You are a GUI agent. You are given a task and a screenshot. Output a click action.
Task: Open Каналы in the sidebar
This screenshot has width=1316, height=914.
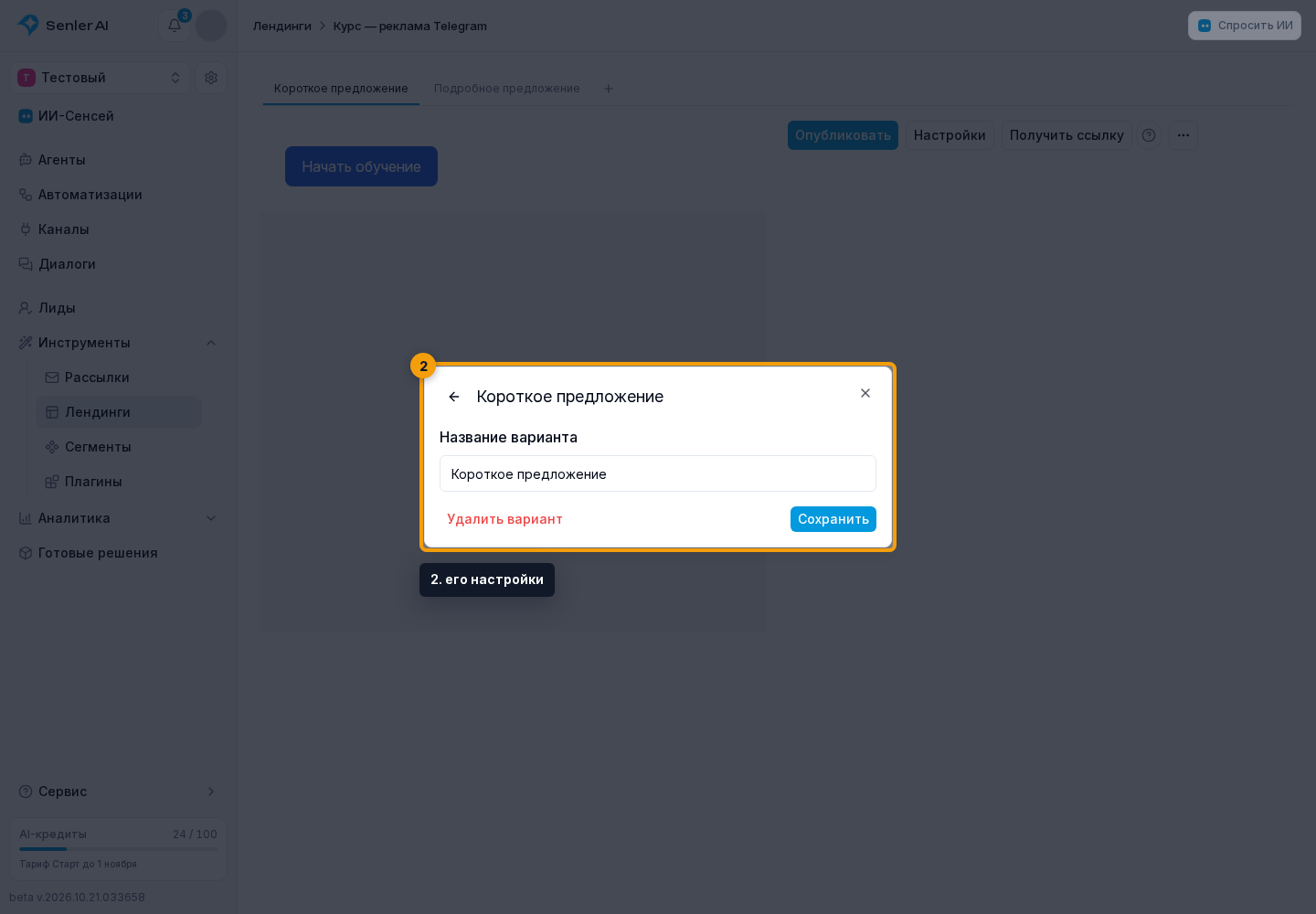(118, 229)
